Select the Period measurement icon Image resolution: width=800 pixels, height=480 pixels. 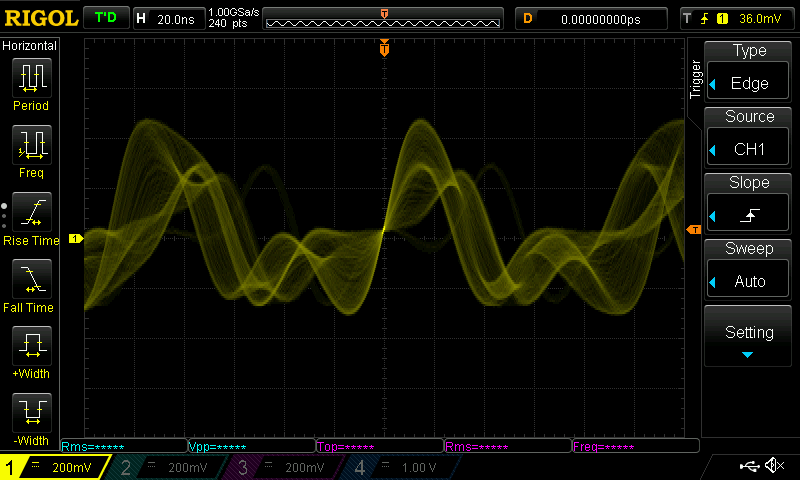32,78
